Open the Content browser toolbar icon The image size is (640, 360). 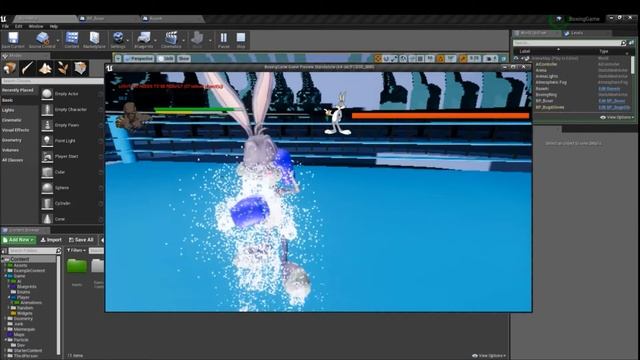pos(72,38)
